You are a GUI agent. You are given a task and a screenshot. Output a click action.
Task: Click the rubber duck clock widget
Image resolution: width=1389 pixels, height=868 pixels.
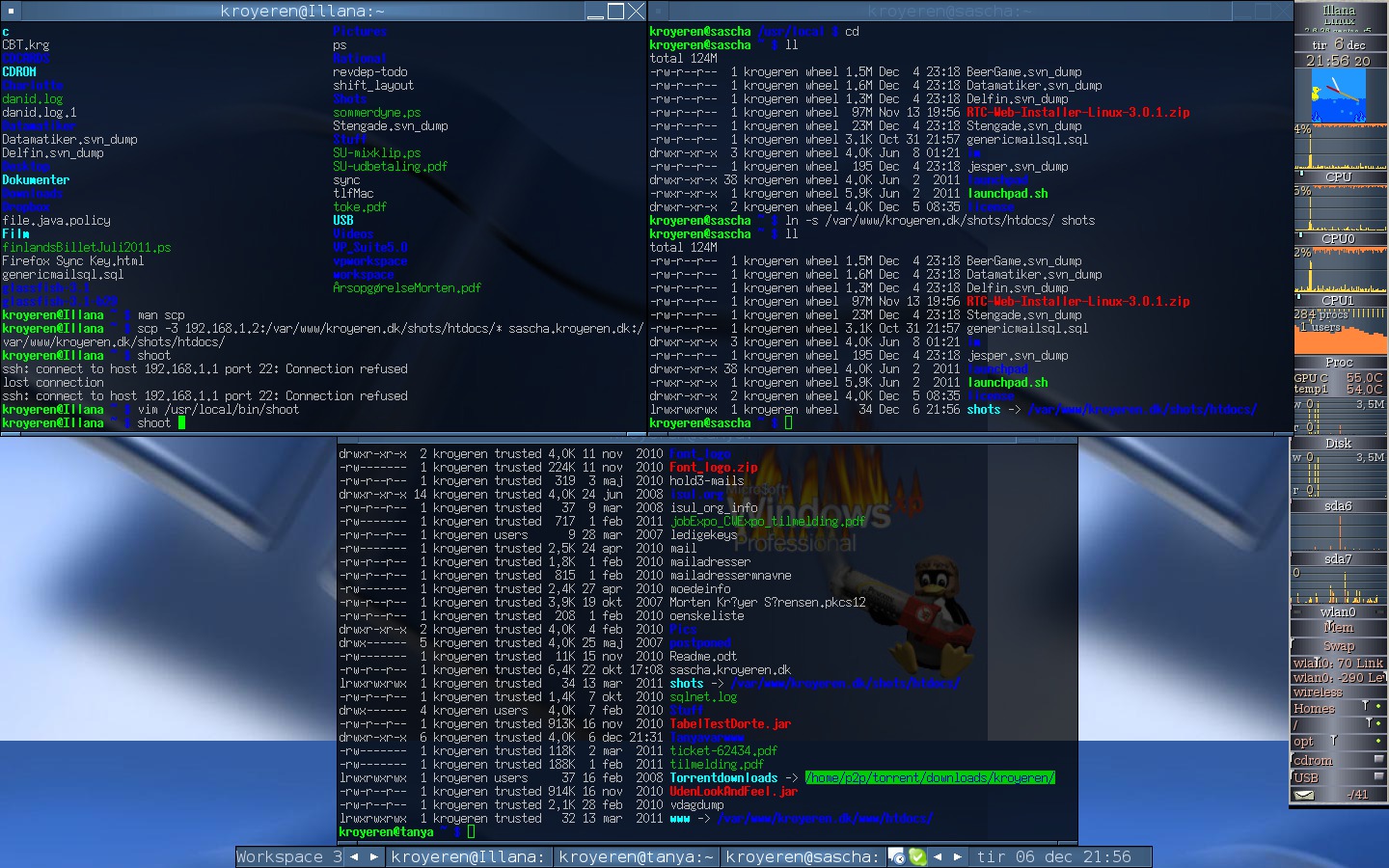click(1338, 95)
